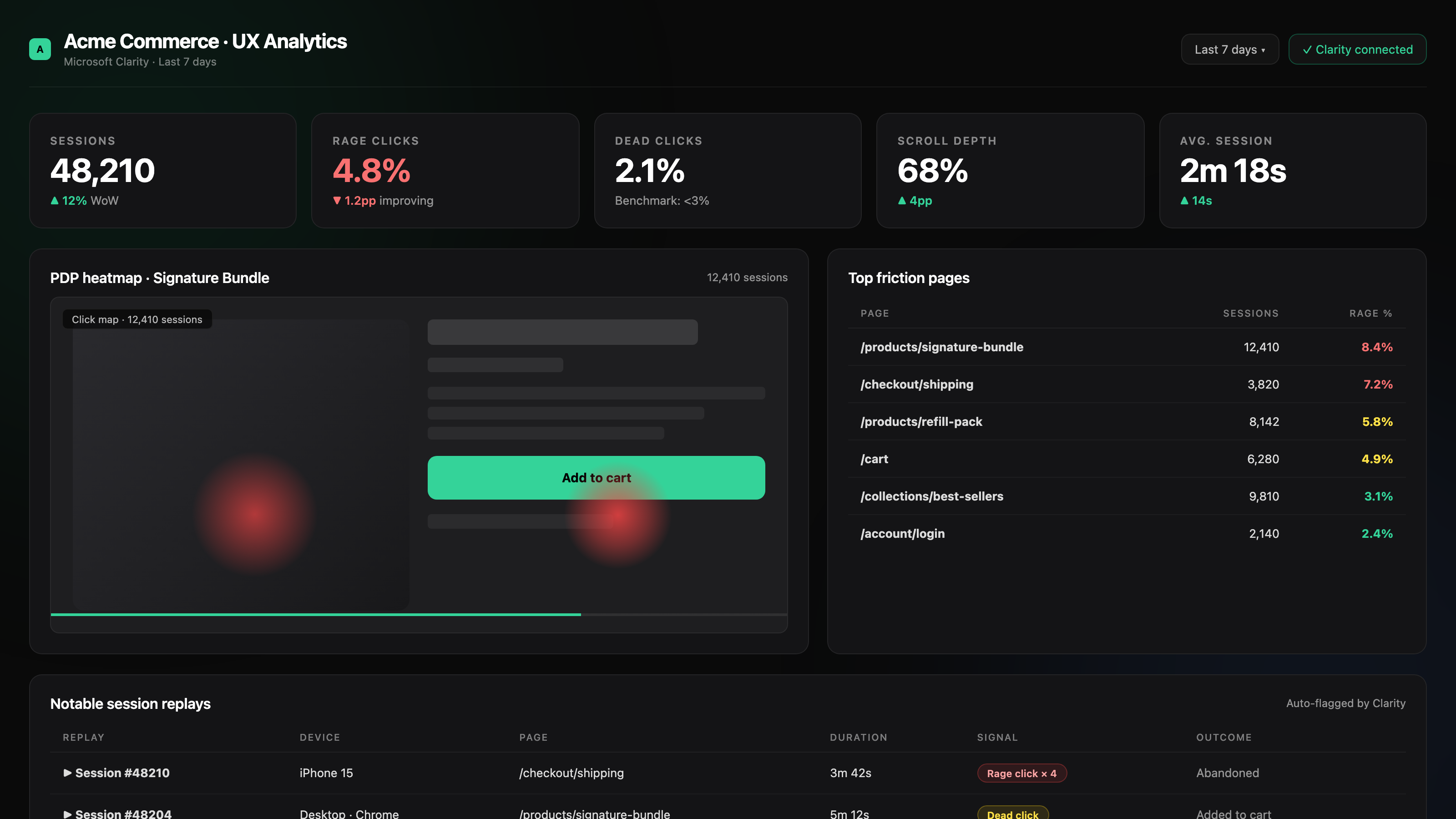Image resolution: width=1456 pixels, height=819 pixels.
Task: Open the /products/signature-bundle friction row
Action: (x=1127, y=347)
